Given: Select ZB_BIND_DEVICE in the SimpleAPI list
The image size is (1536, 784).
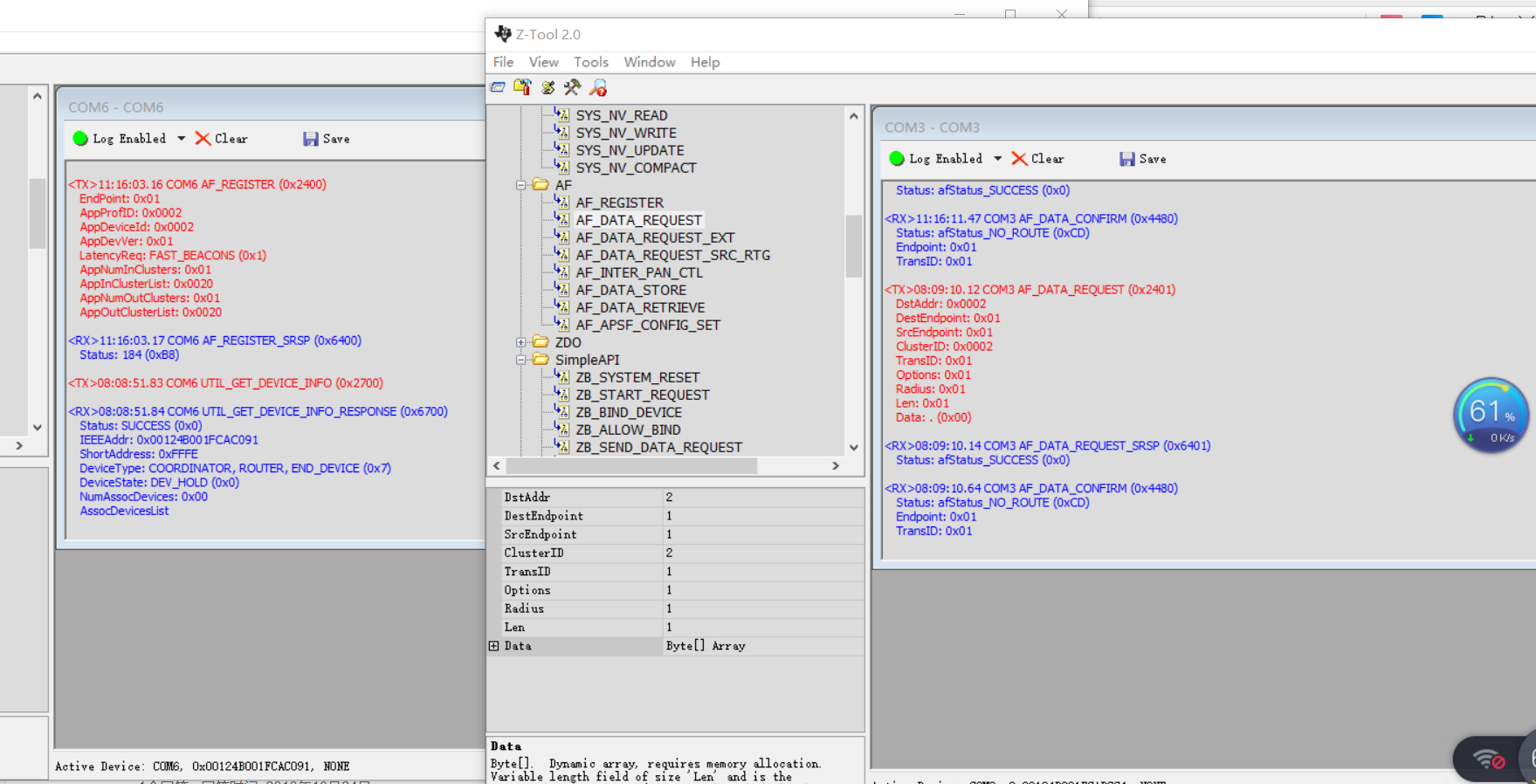Looking at the screenshot, I should pyautogui.click(x=629, y=412).
